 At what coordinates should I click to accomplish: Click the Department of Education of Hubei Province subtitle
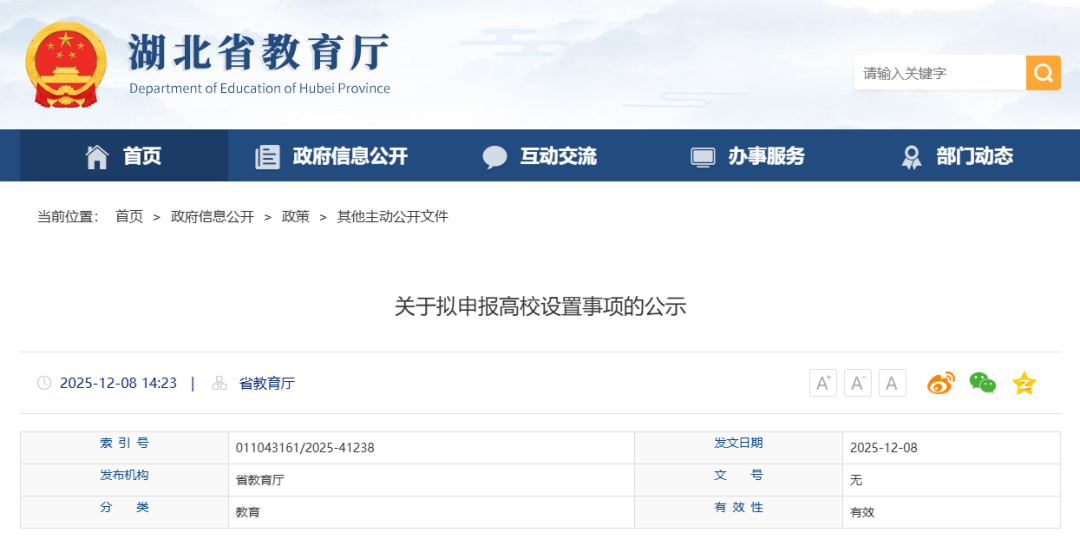[260, 89]
